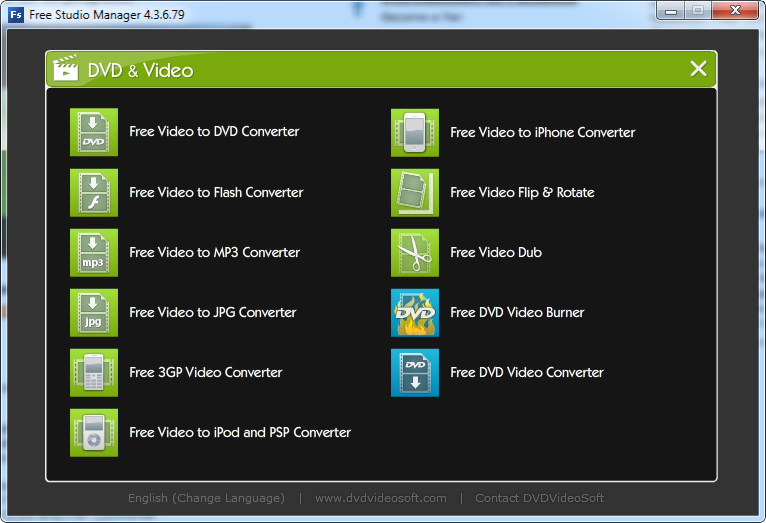Screen dimensions: 766x523
Task: Visit www.dvdvideosoft.com link
Action: 381,498
